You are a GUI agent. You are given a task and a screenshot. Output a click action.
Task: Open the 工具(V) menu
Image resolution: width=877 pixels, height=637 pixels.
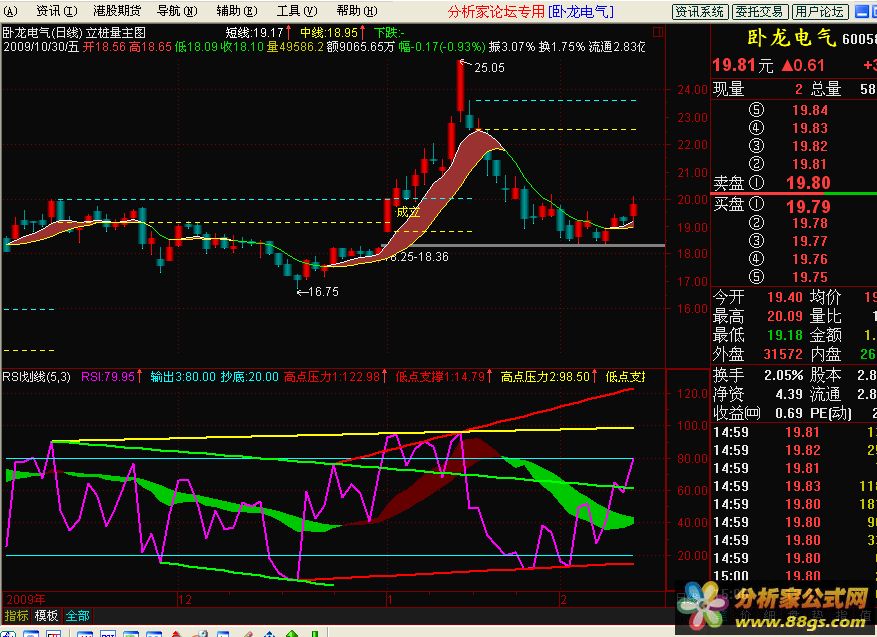coord(296,11)
